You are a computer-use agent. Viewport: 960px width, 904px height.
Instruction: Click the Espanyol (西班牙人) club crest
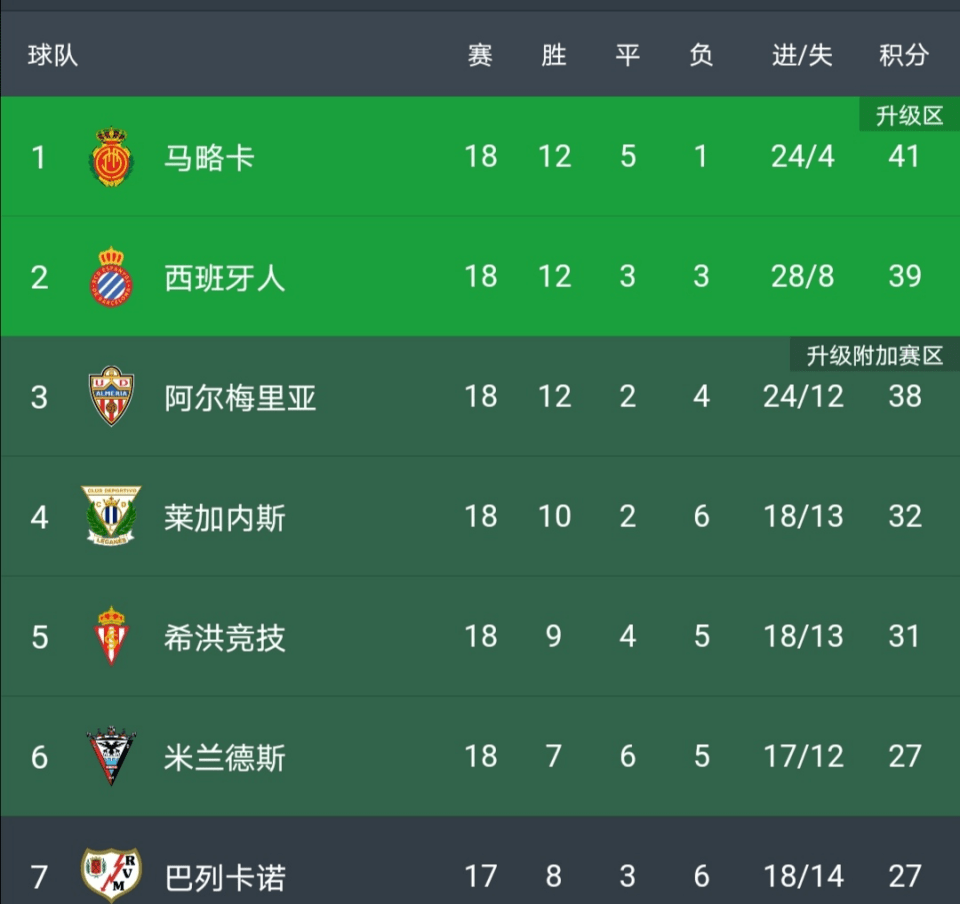pyautogui.click(x=111, y=277)
